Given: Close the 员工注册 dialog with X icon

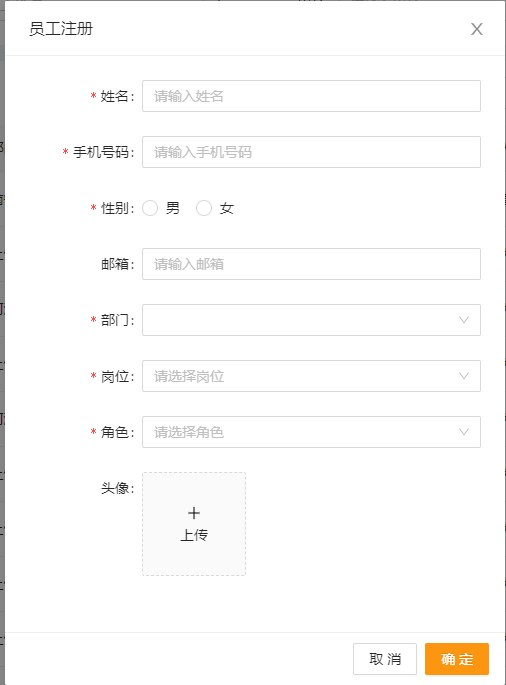Looking at the screenshot, I should pos(477,29).
